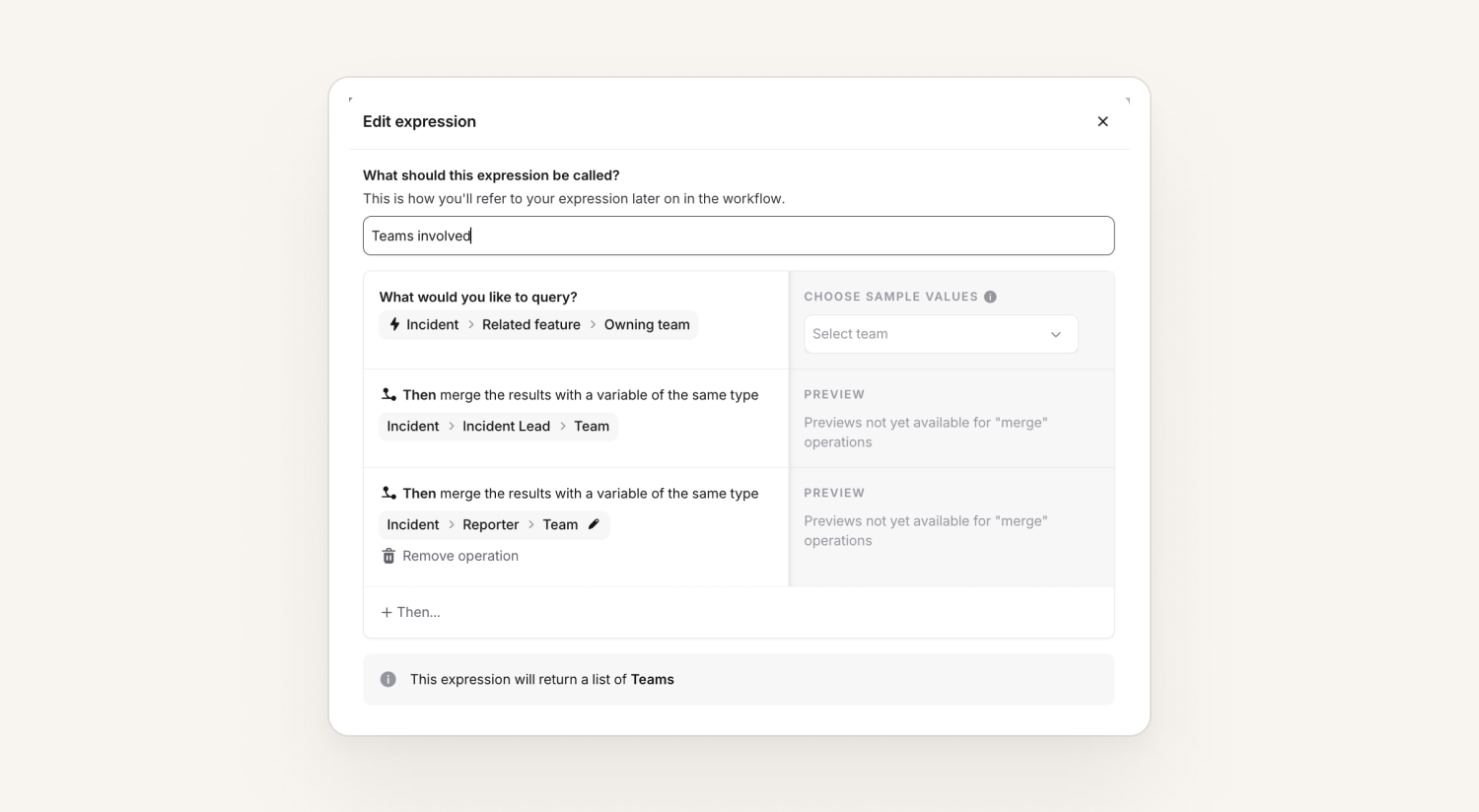Select the Reporter segment in the last merge
Screen dimensions: 1479x812
(490, 524)
